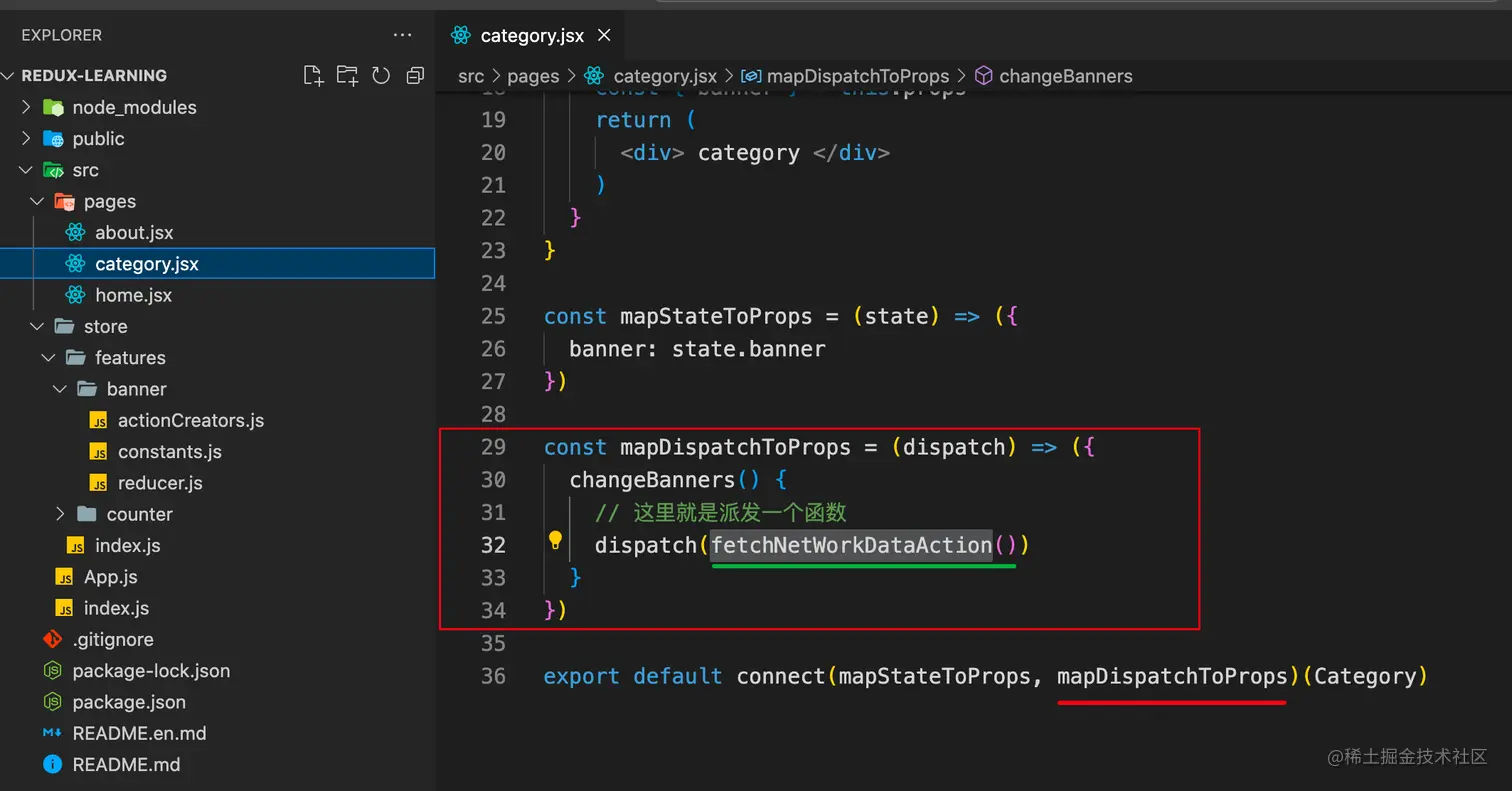The image size is (1512, 791).
Task: Click the React icon in the breadcrumb bar
Action: point(594,76)
